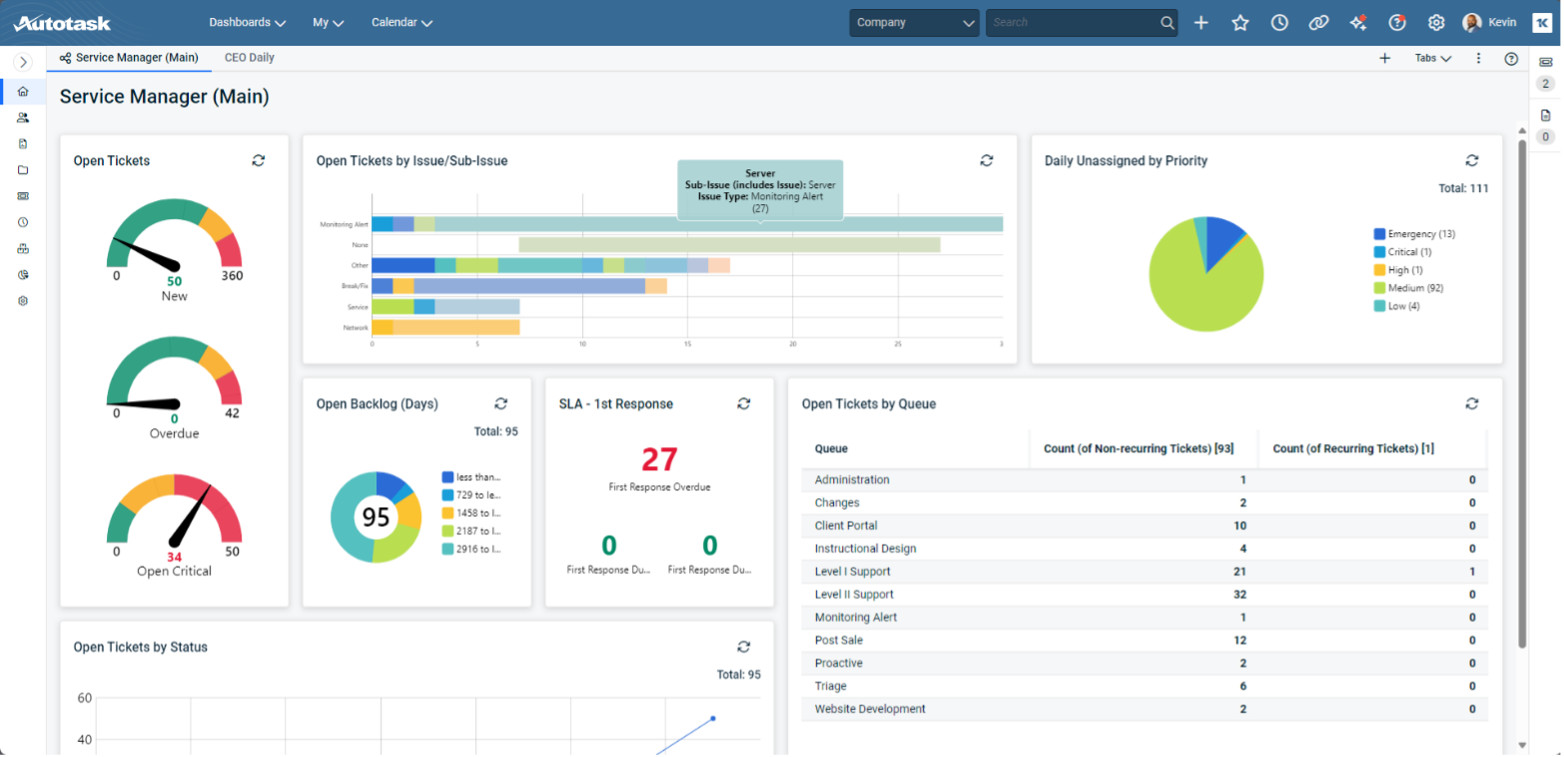Toggle Medium (92) in the pie chart legend
Screen dimensions: 1564x757
point(1415,288)
